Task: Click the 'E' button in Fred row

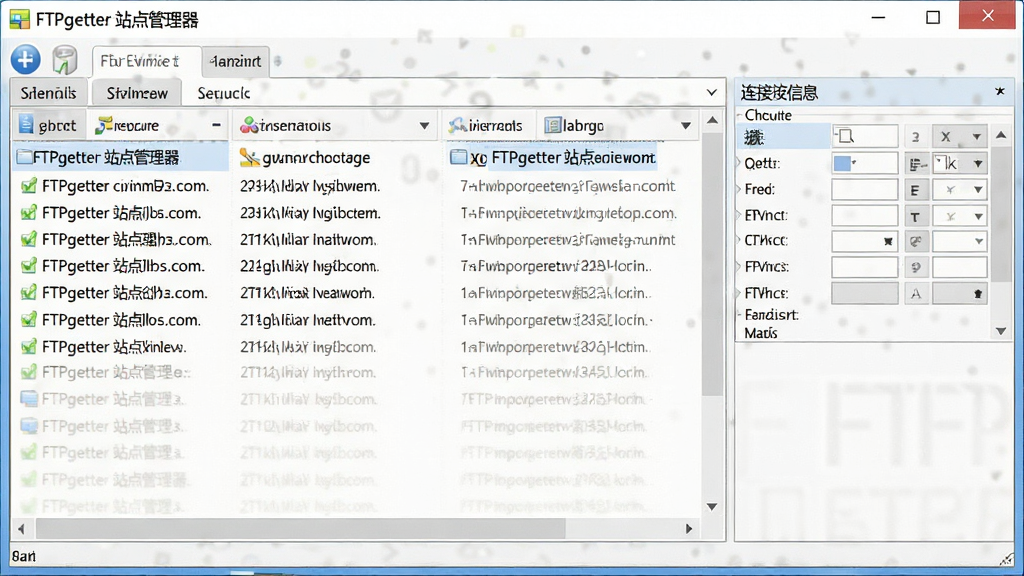Action: (x=916, y=190)
